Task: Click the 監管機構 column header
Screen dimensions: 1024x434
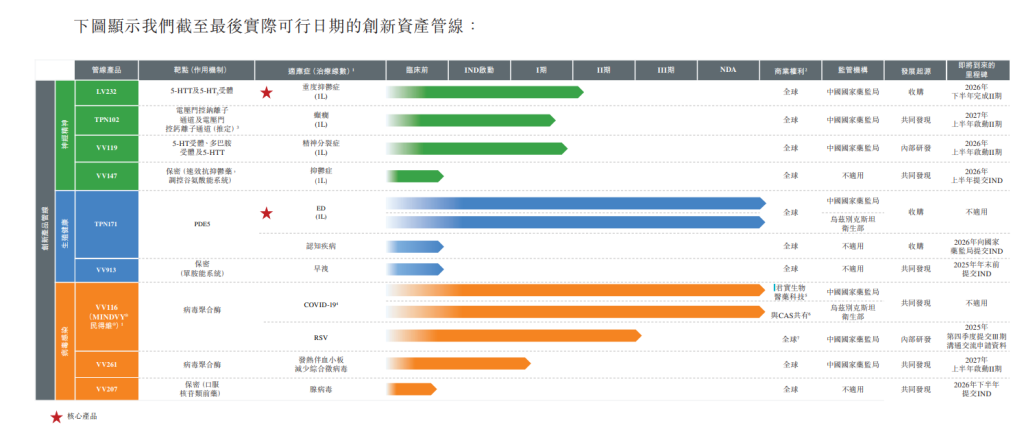Action: point(853,71)
